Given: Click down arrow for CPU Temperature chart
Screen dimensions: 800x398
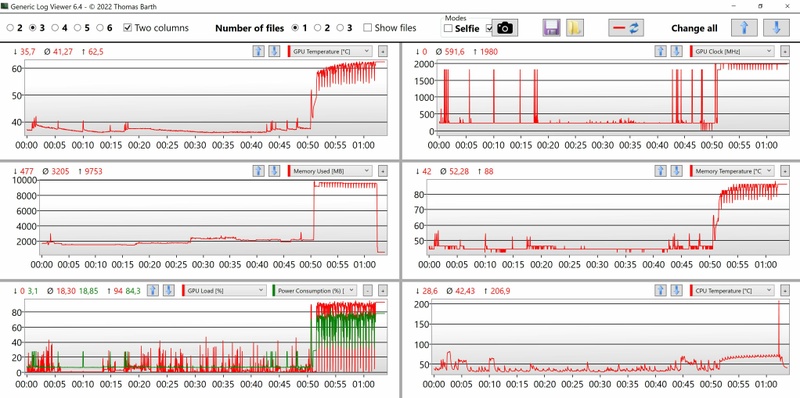Looking at the screenshot, I should pos(676,290).
